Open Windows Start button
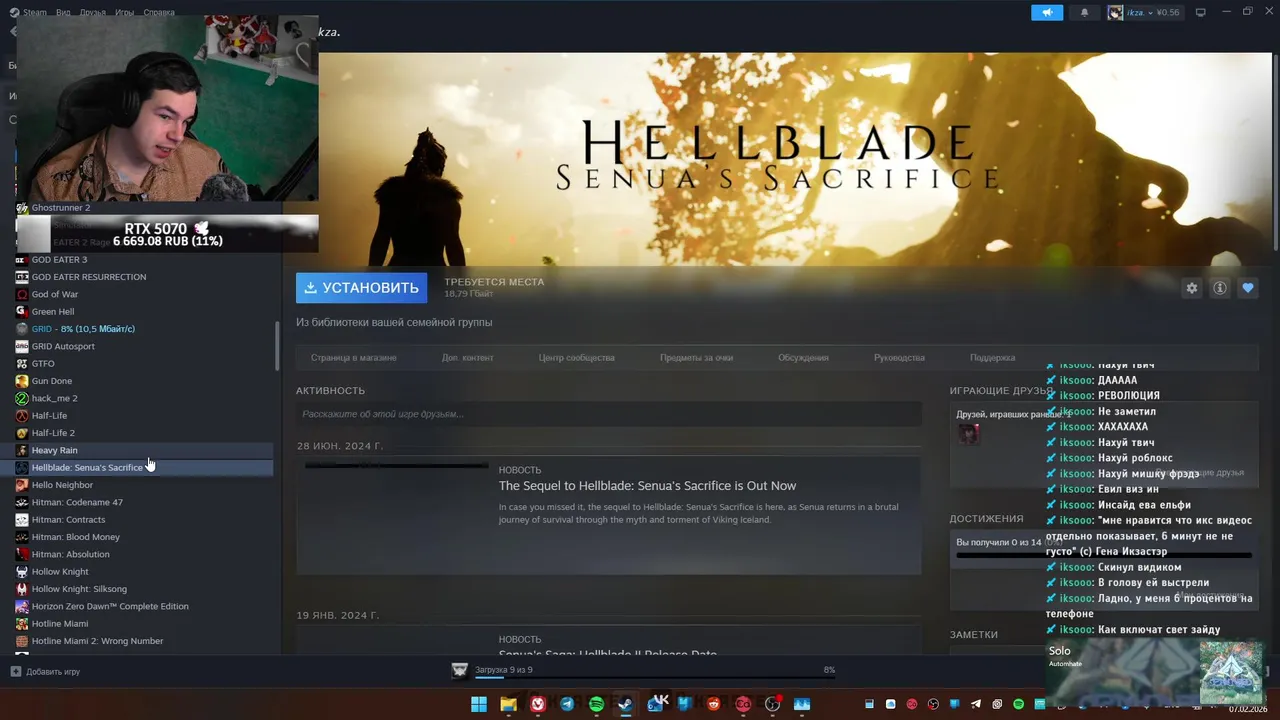The width and height of the screenshot is (1280, 720). [479, 704]
